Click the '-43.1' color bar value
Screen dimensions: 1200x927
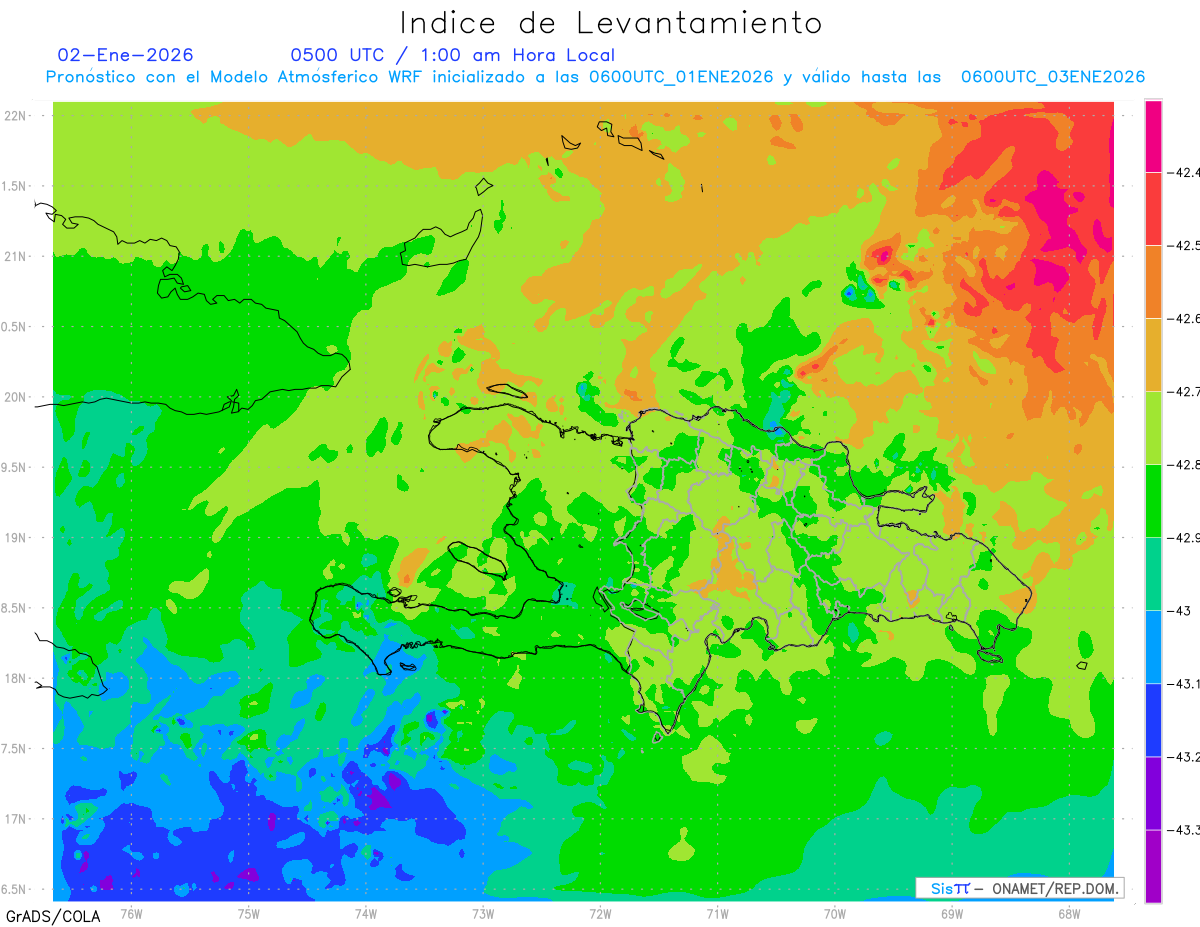pyautogui.click(x=1184, y=683)
